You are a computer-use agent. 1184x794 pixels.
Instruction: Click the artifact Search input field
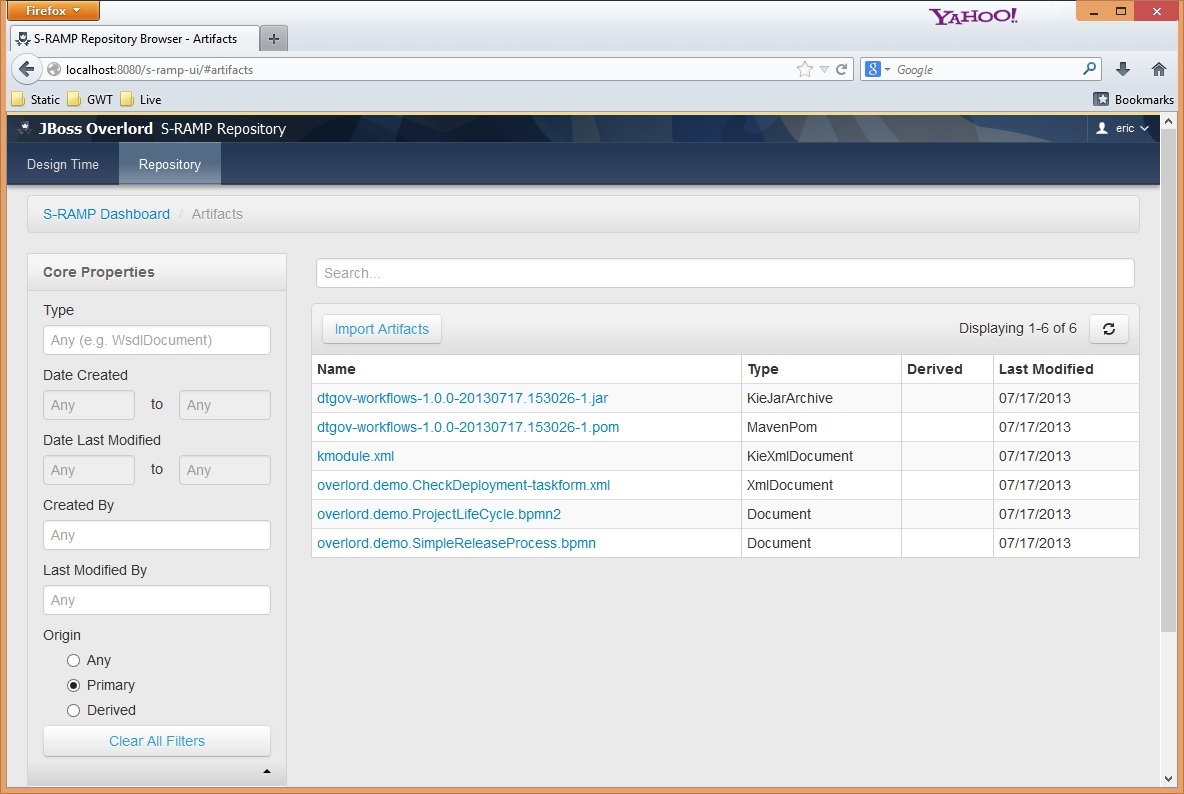[x=725, y=273]
